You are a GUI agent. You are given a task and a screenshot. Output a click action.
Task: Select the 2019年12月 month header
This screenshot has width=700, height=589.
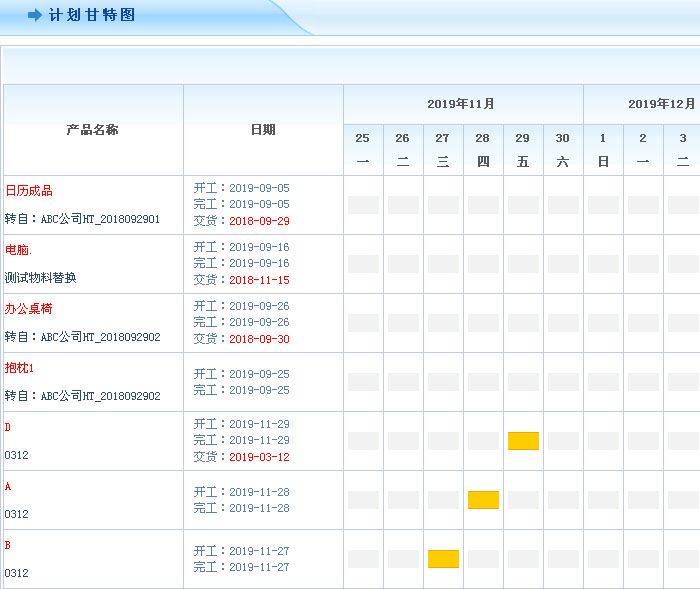[x=660, y=104]
